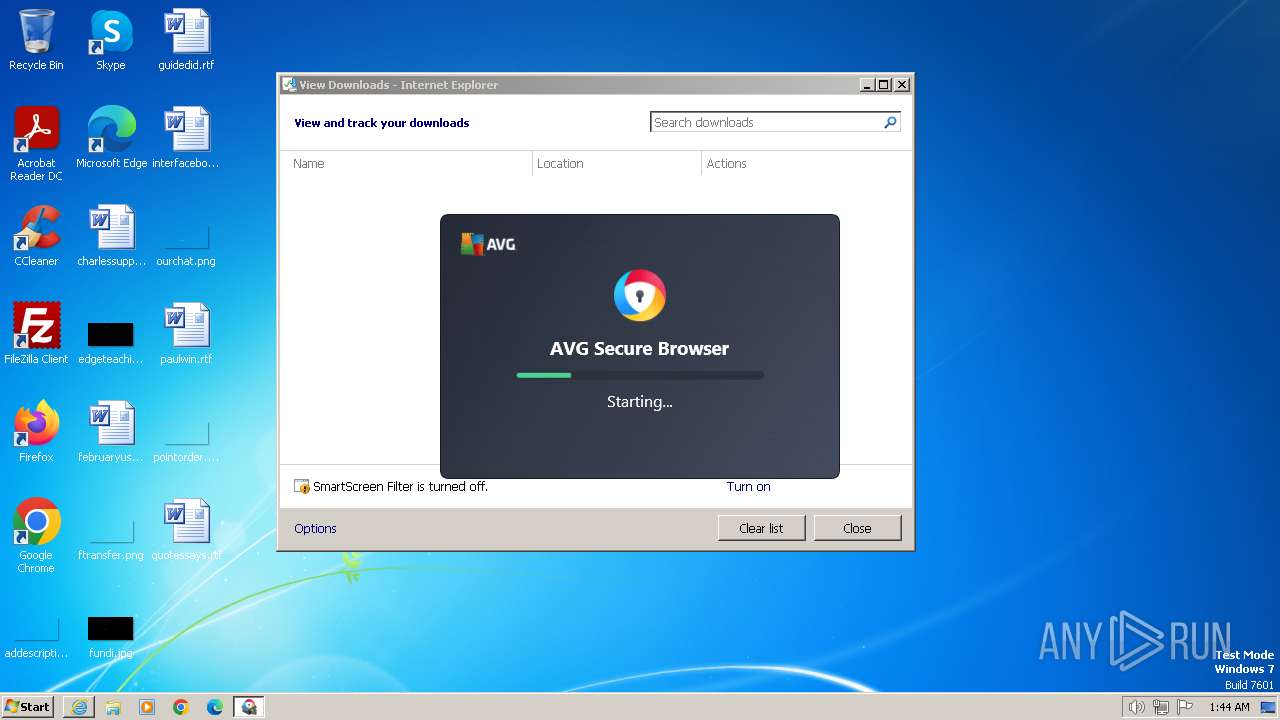Select the quotessays.rtf document icon
The height and width of the screenshot is (720, 1280).
(x=186, y=529)
